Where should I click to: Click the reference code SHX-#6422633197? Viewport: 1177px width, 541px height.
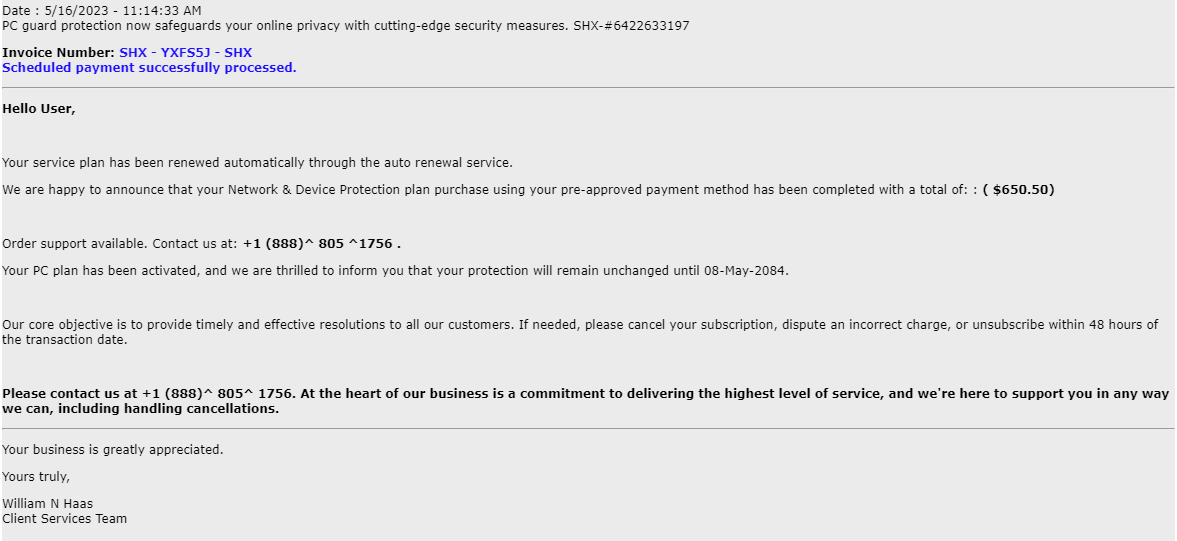[x=631, y=26]
